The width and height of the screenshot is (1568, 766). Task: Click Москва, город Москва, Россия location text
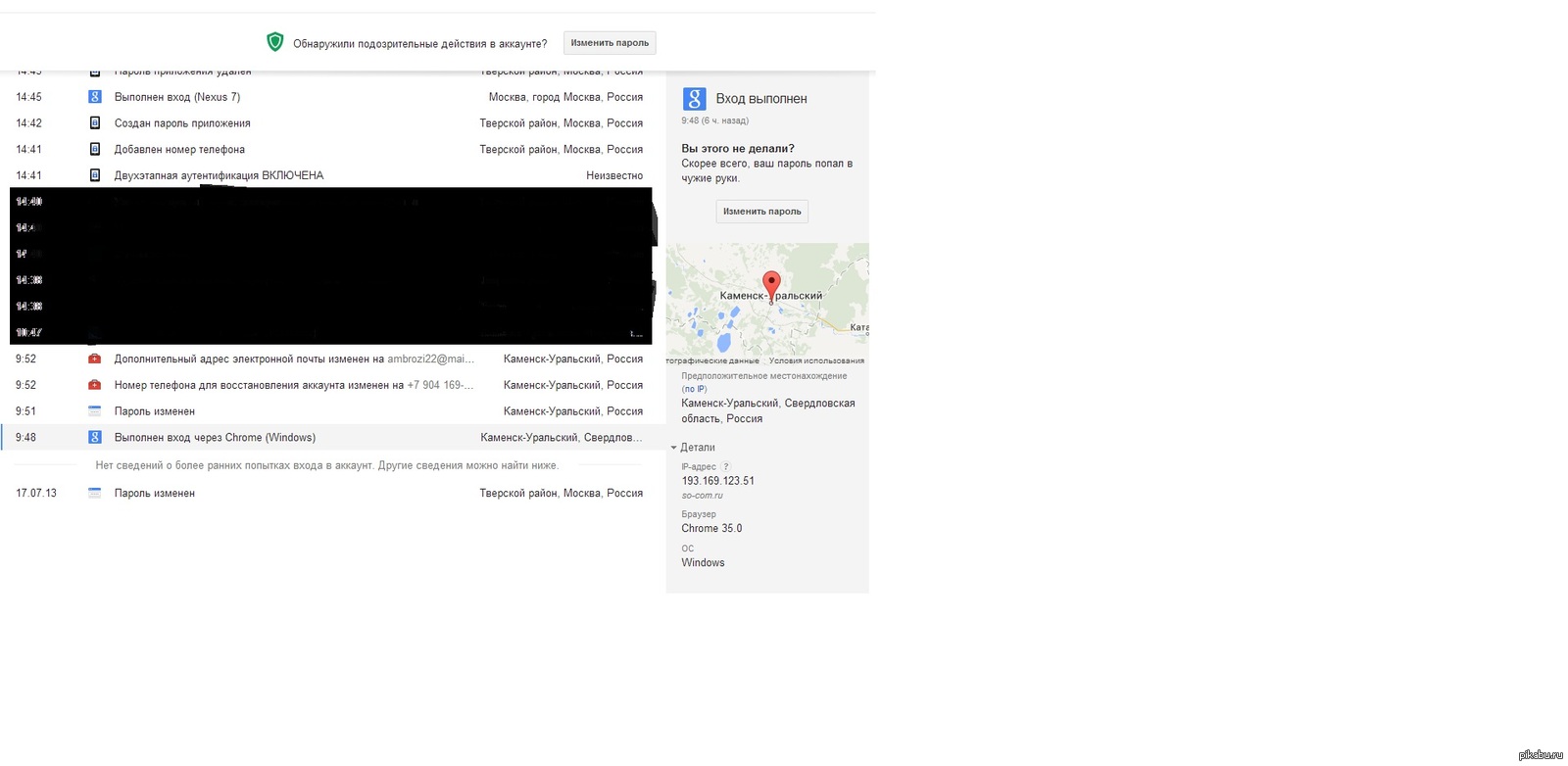[x=565, y=97]
